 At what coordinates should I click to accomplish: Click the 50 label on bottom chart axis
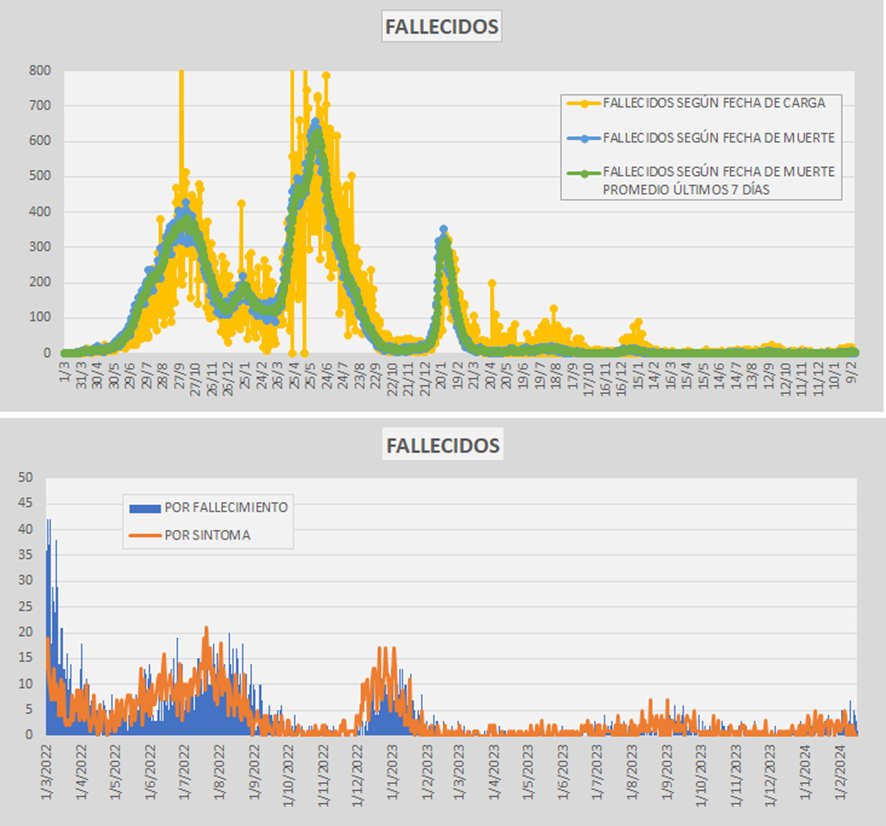(x=25, y=477)
